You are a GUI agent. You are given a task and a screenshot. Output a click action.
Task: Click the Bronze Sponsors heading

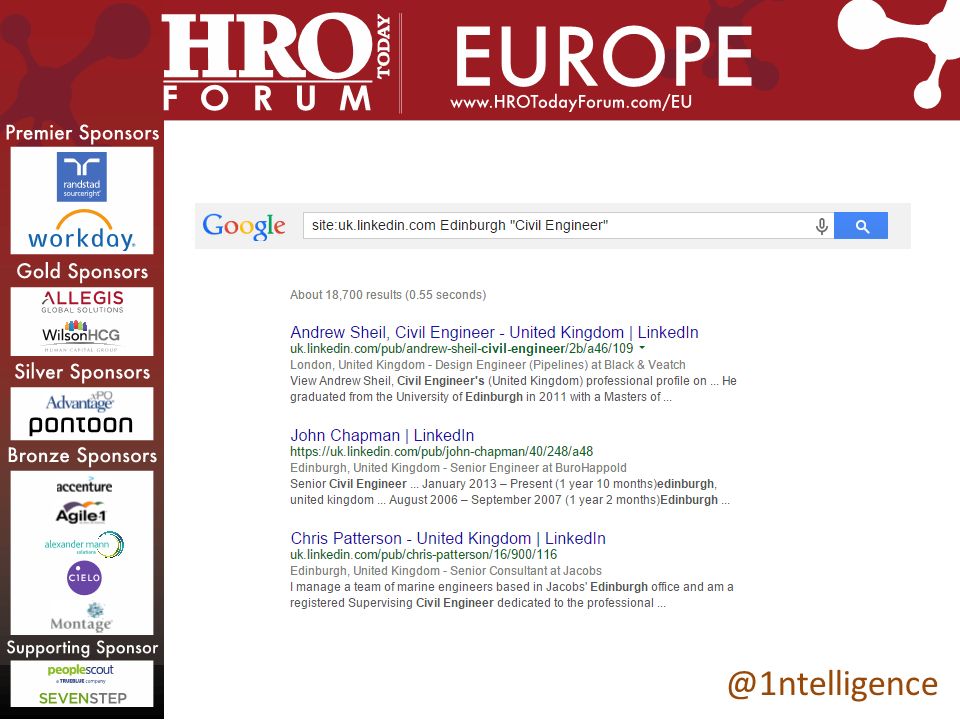82,456
